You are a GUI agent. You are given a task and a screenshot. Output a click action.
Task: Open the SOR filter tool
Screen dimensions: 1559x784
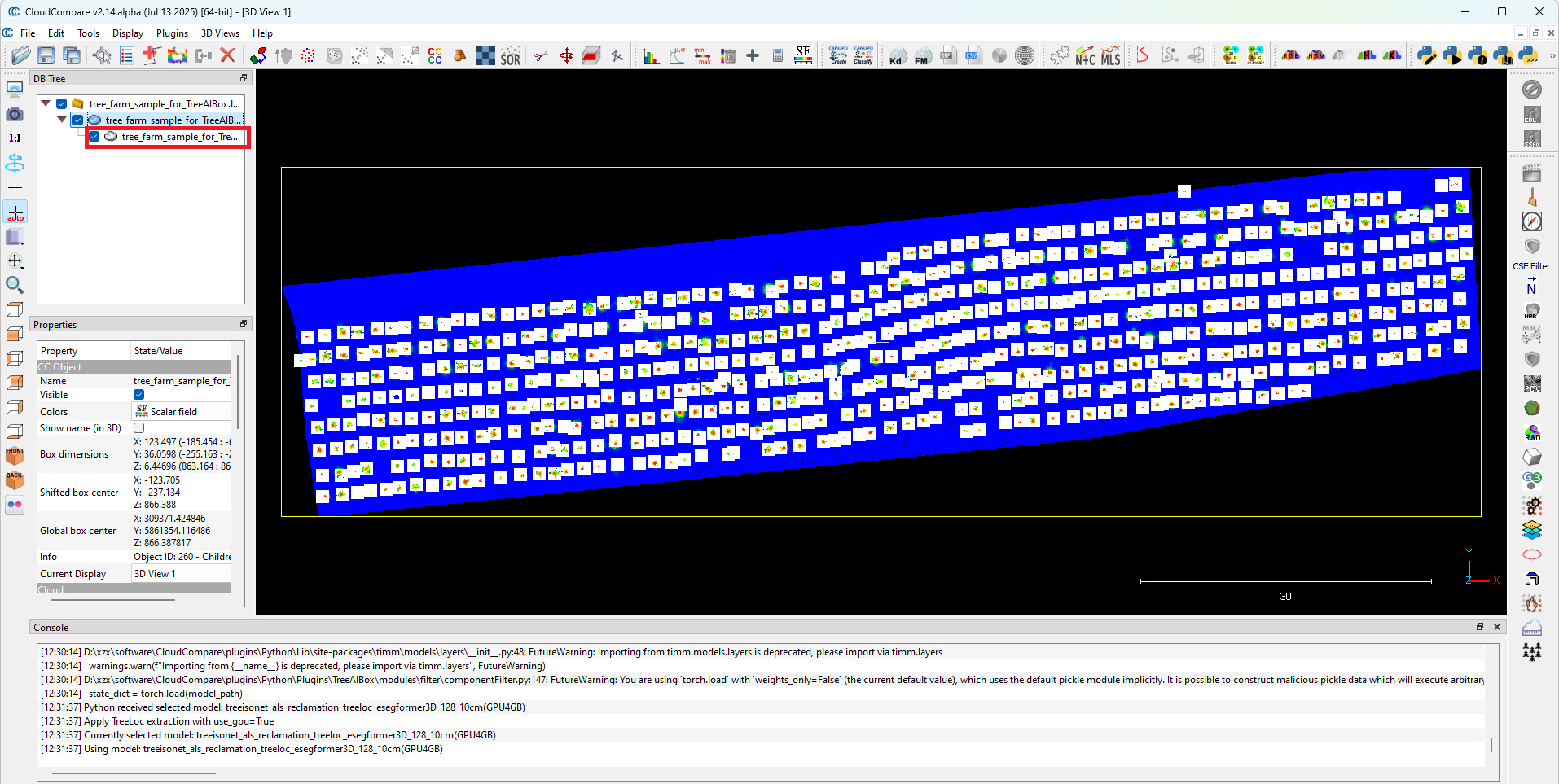pos(511,56)
